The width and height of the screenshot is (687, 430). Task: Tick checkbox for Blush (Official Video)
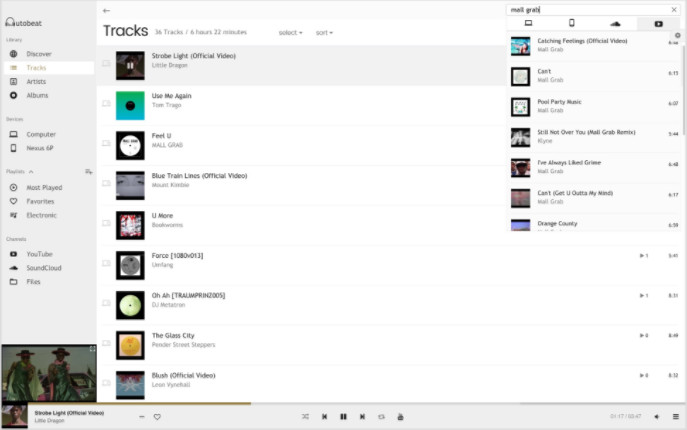pos(106,383)
